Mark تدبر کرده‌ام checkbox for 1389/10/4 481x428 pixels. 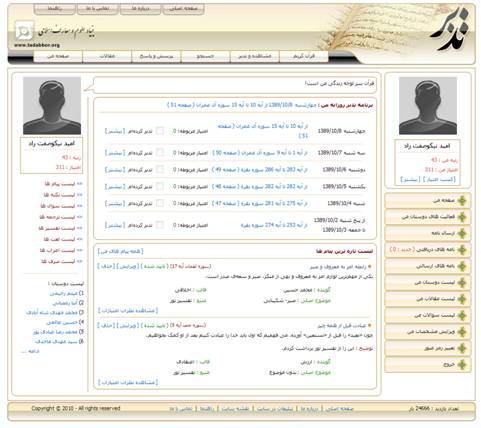(x=160, y=203)
